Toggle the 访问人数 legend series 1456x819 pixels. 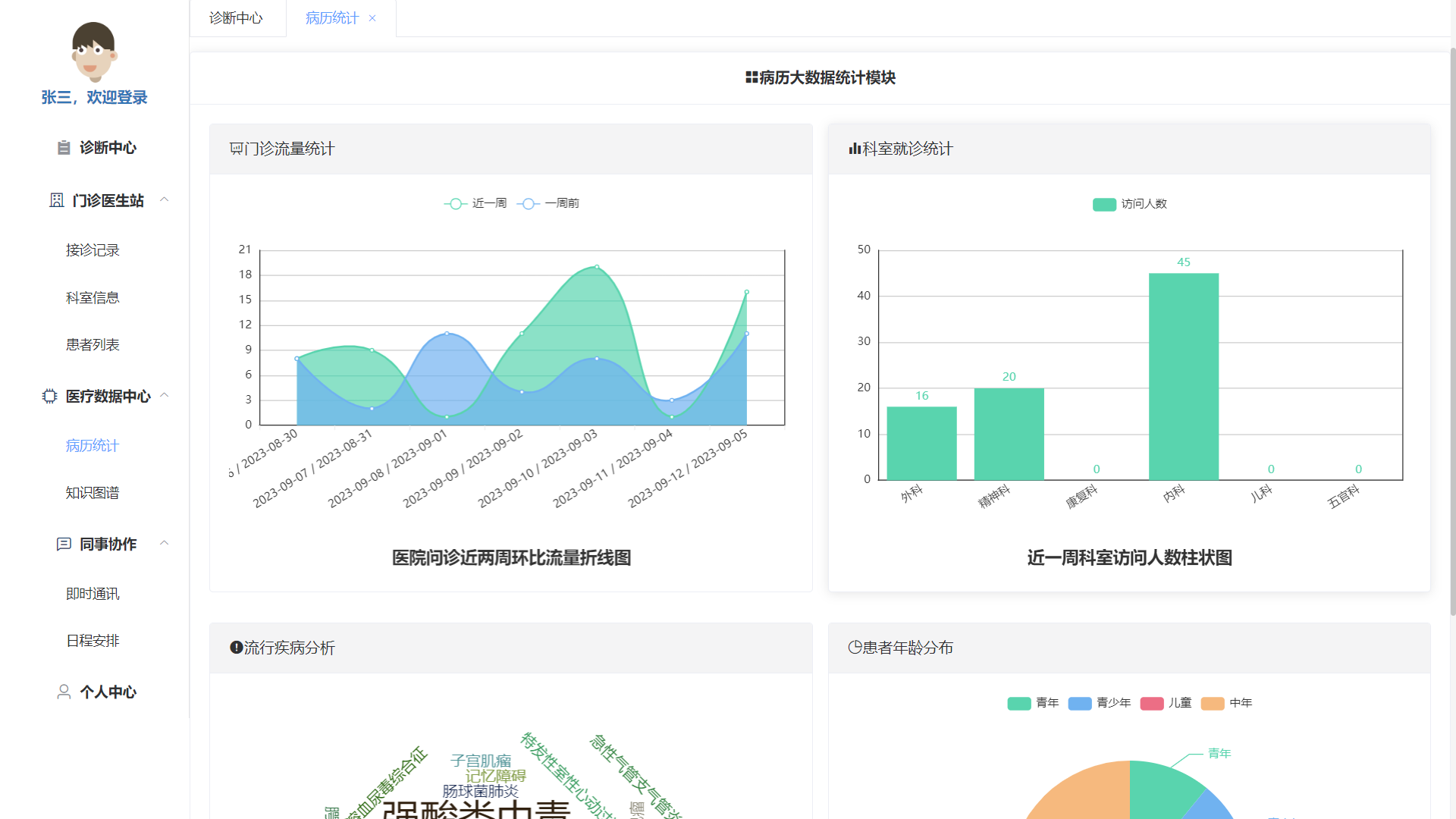(1130, 204)
